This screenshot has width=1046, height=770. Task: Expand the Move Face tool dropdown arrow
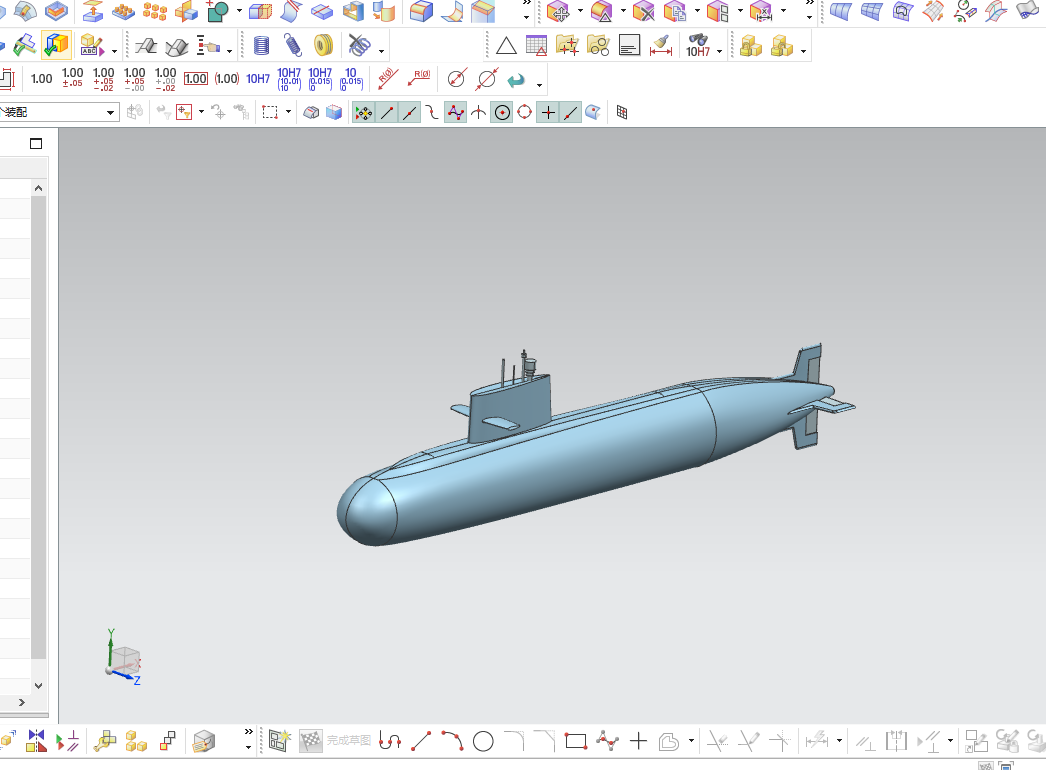click(580, 11)
